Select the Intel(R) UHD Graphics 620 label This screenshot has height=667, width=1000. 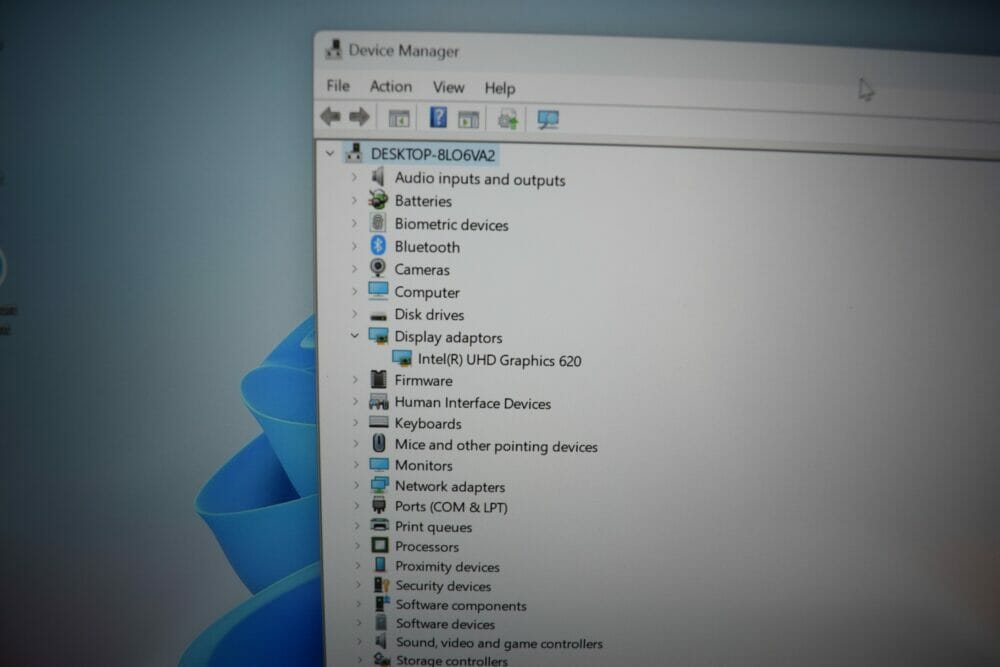tap(499, 360)
